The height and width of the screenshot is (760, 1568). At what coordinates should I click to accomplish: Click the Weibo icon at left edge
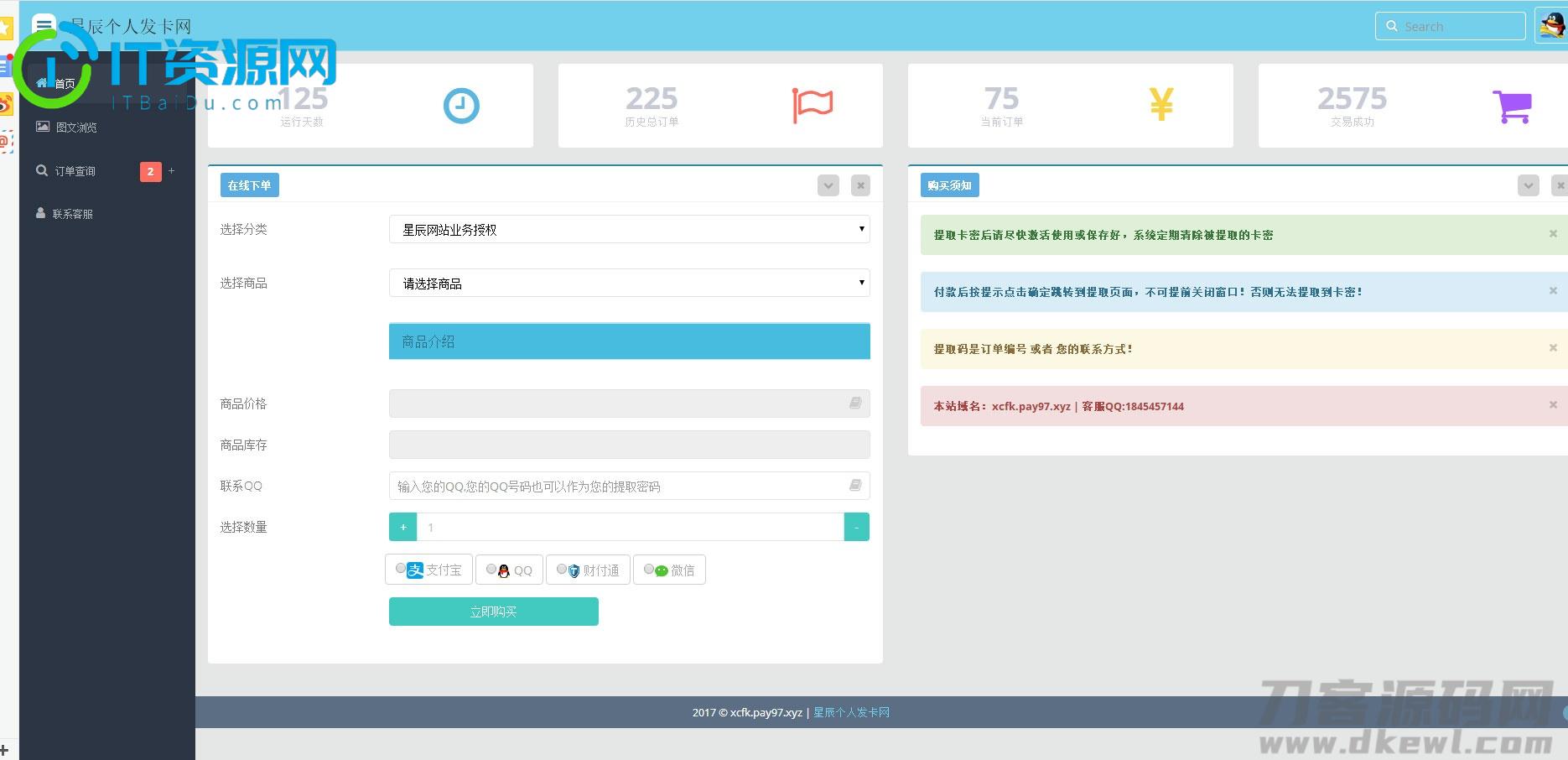click(5, 104)
